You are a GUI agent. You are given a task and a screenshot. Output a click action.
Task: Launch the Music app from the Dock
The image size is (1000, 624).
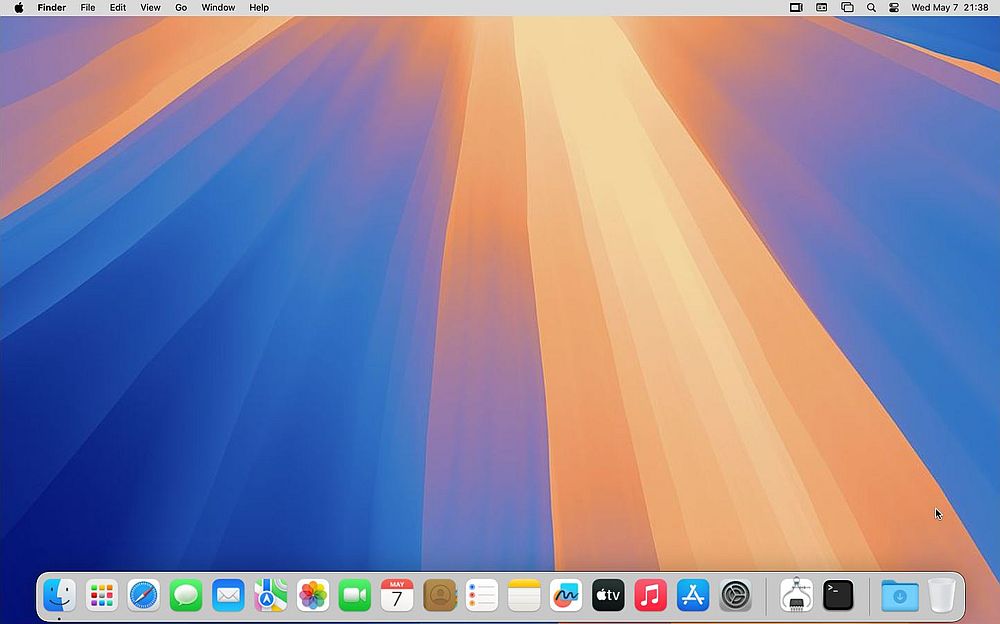[x=650, y=595]
